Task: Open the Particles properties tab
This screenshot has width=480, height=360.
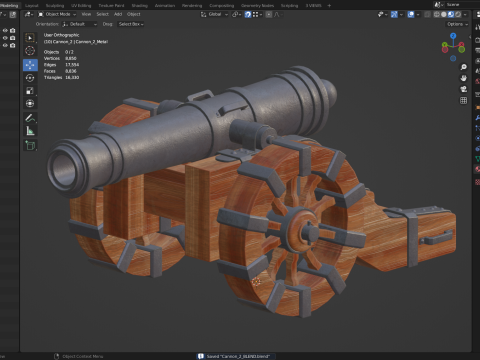Action: [x=477, y=128]
